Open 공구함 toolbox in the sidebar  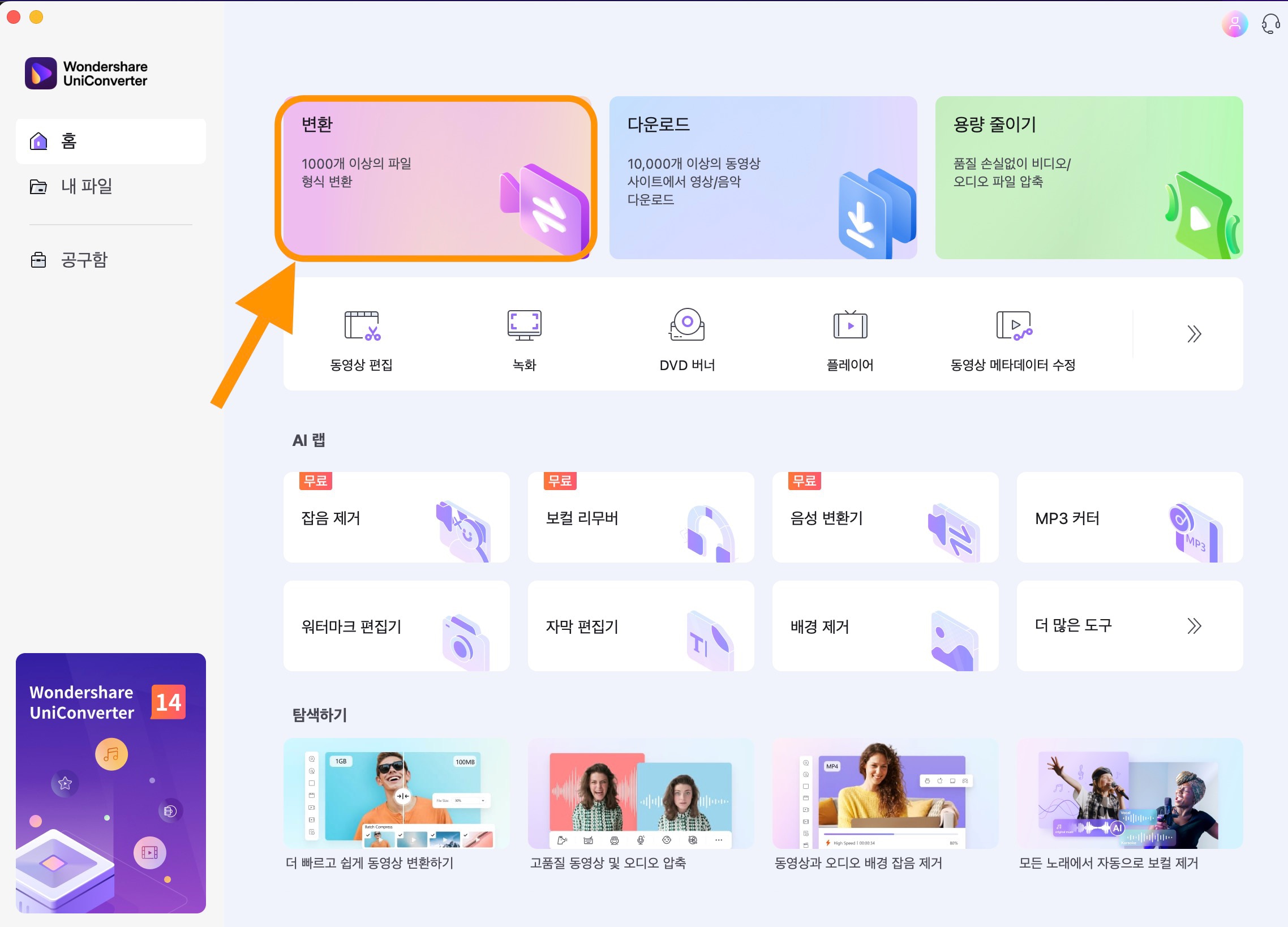pyautogui.click(x=111, y=260)
